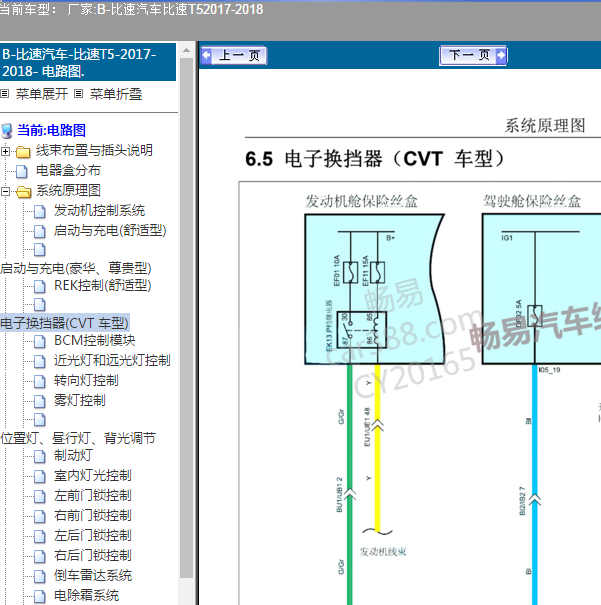Open 倒车雷达系统 diagram
This screenshot has height=605, width=601.
(93, 575)
